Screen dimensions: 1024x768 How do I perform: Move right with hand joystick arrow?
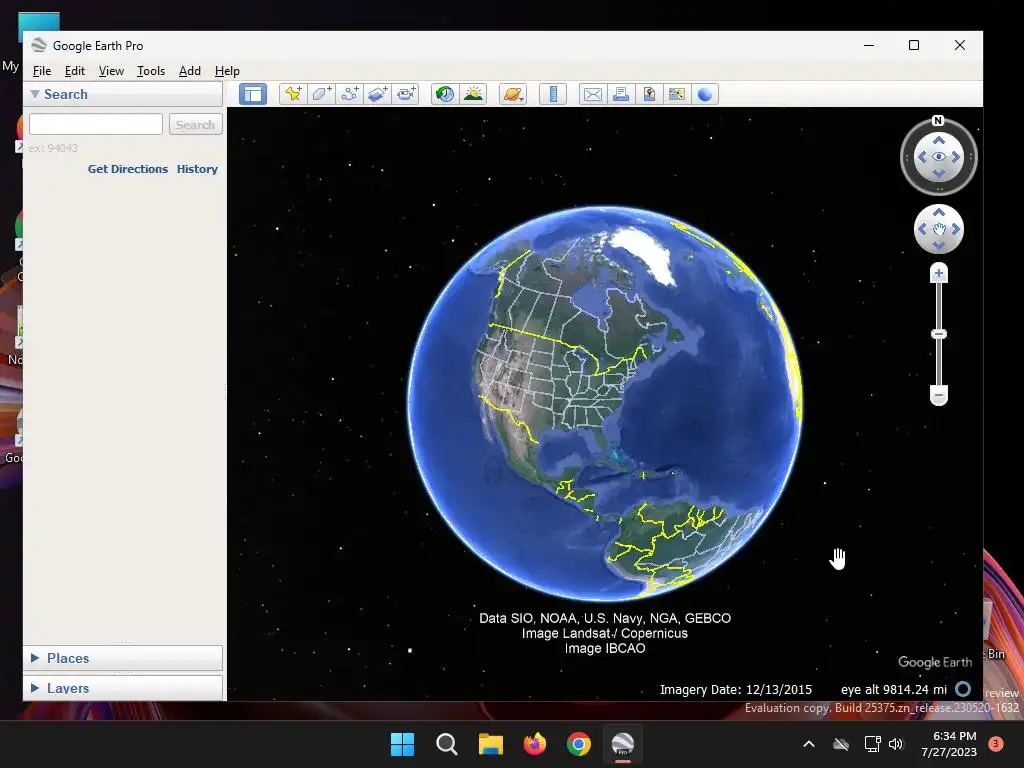click(x=955, y=229)
